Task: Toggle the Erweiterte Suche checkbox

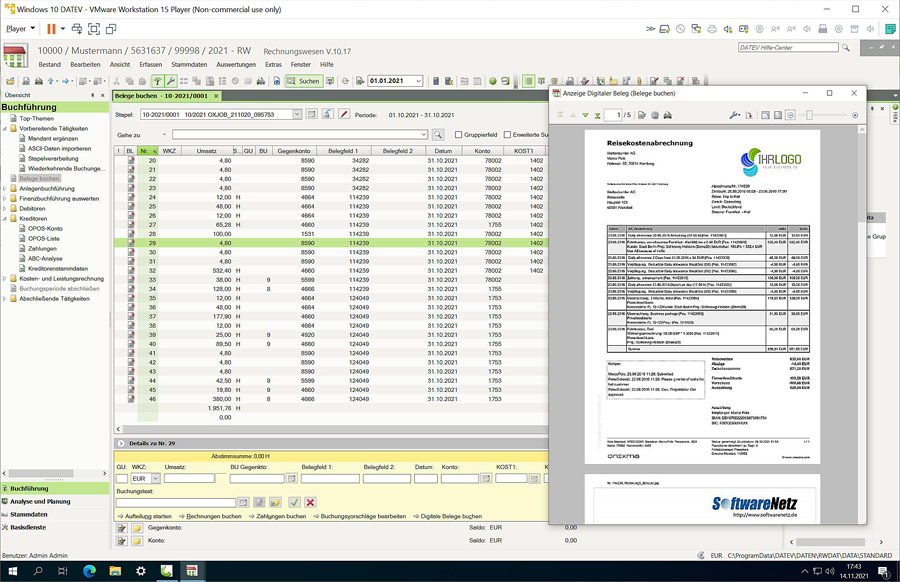Action: coord(508,135)
